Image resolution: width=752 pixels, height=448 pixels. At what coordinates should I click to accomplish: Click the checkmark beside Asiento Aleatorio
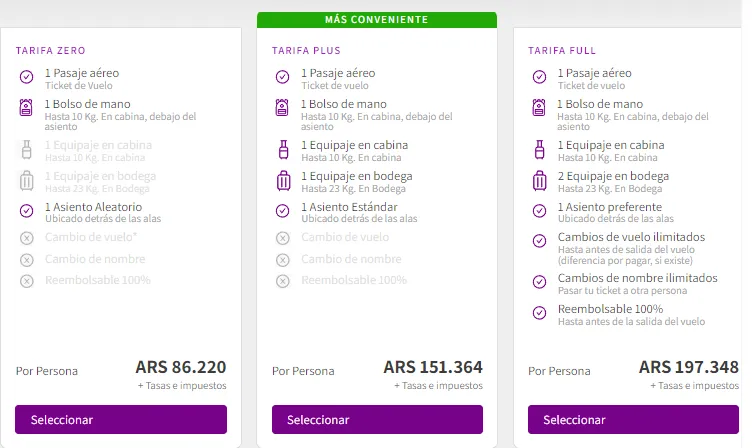(26, 210)
